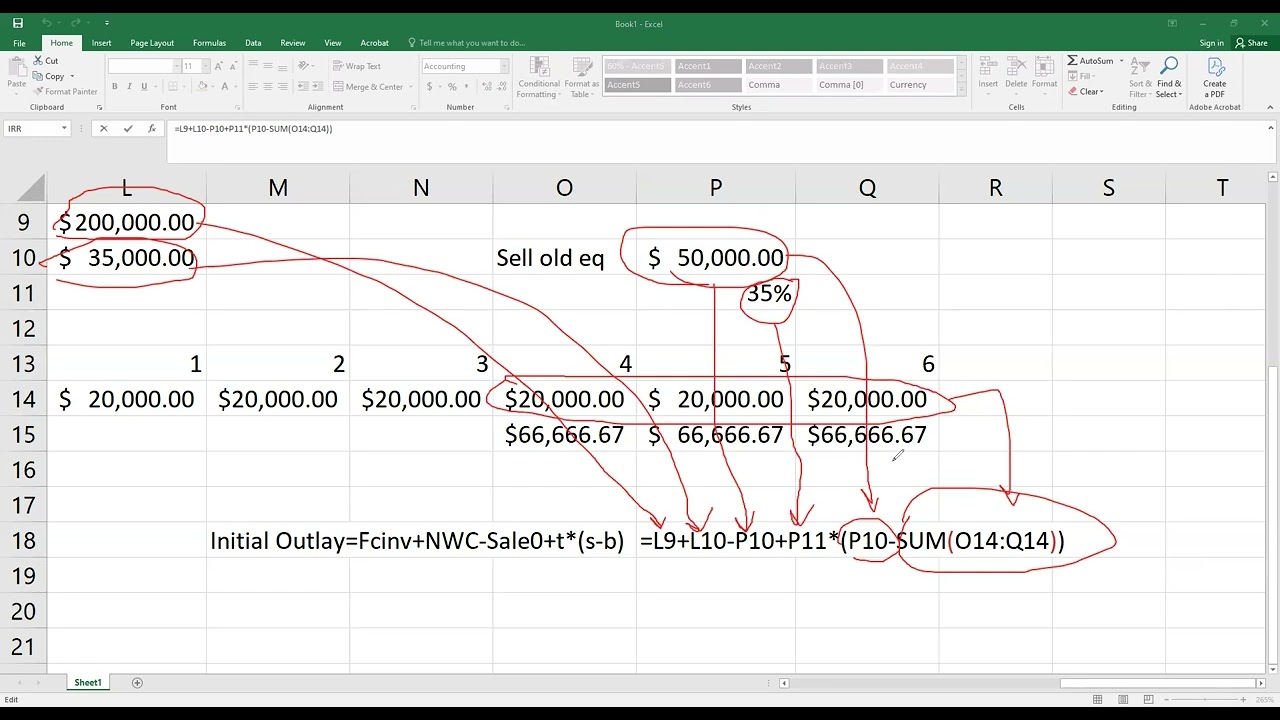This screenshot has height=720, width=1280.
Task: Click the Save icon in quick access toolbar
Action: point(18,23)
